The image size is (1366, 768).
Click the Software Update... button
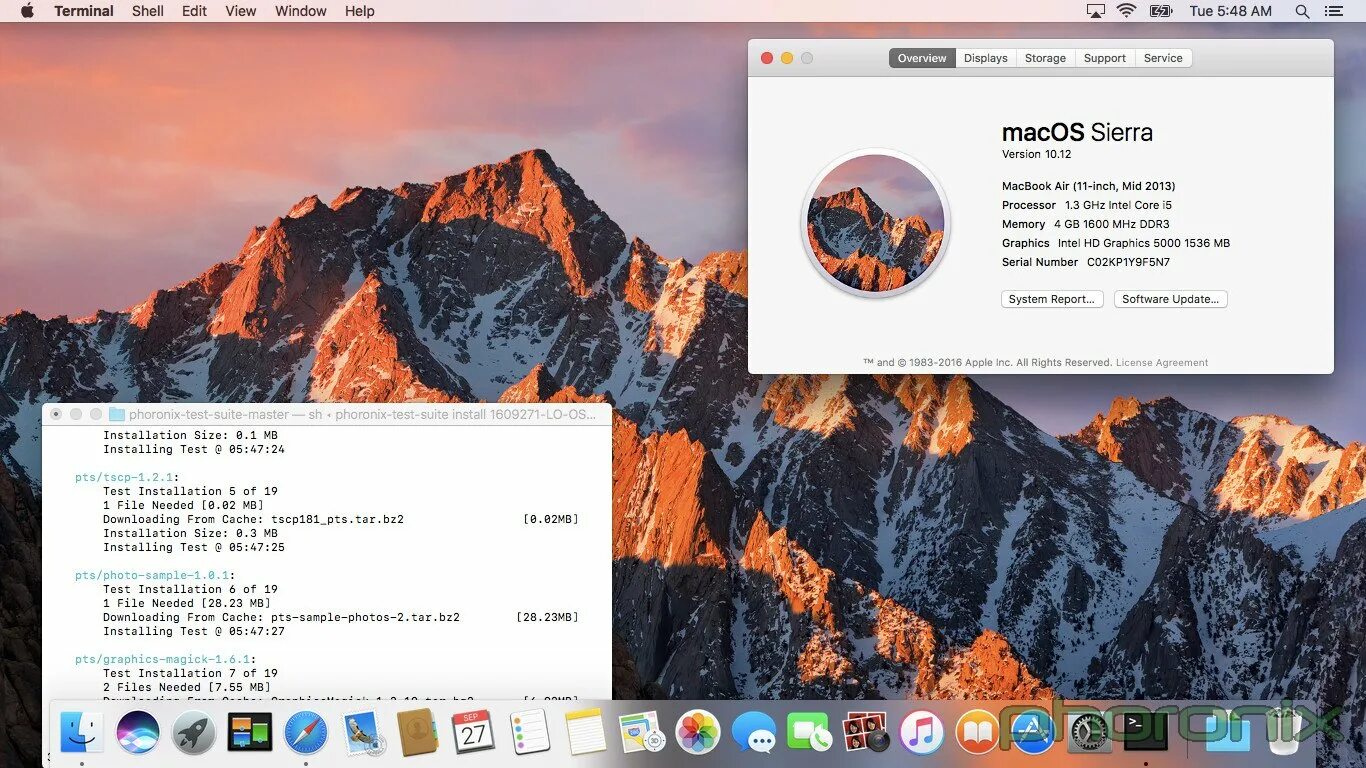(1170, 299)
